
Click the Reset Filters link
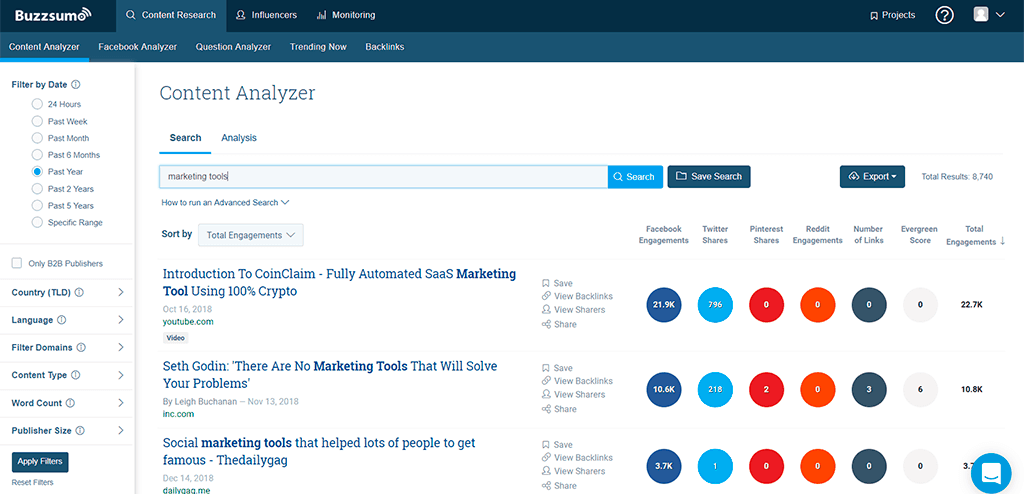point(33,482)
